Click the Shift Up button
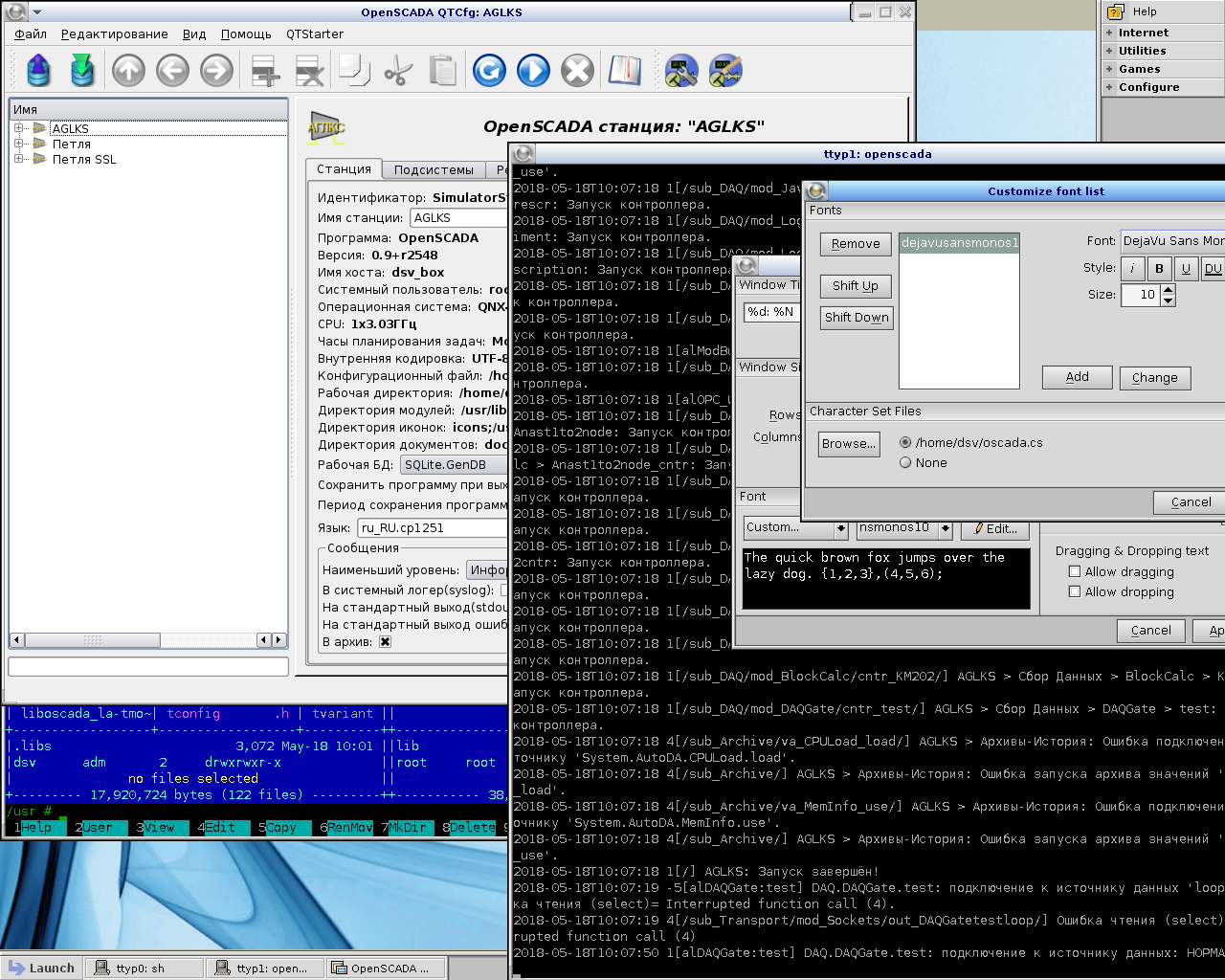Screen dimensions: 1225x980 click(x=855, y=285)
